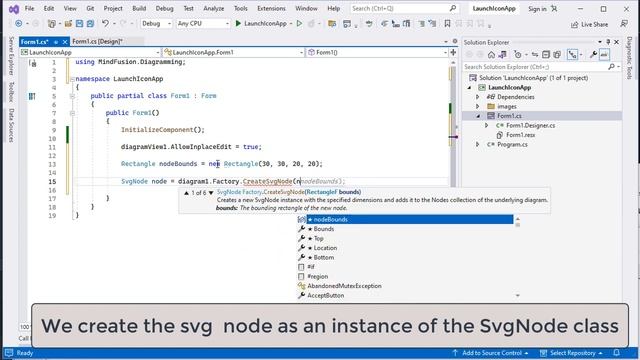Show next overload in signature help
Image resolution: width=640 pixels, height=360 pixels.
click(x=211, y=193)
